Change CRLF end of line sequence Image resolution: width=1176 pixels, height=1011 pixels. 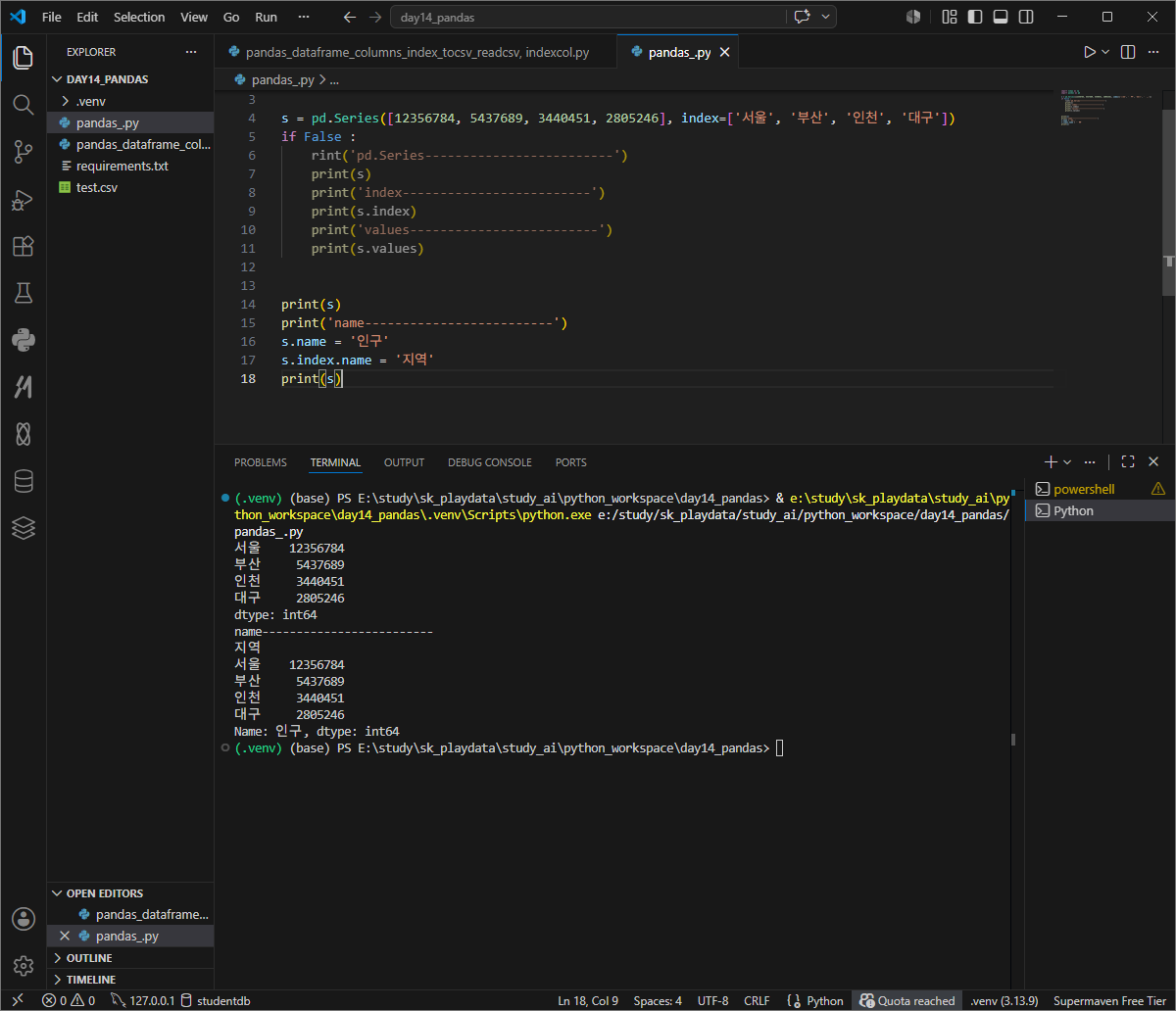[757, 1000]
